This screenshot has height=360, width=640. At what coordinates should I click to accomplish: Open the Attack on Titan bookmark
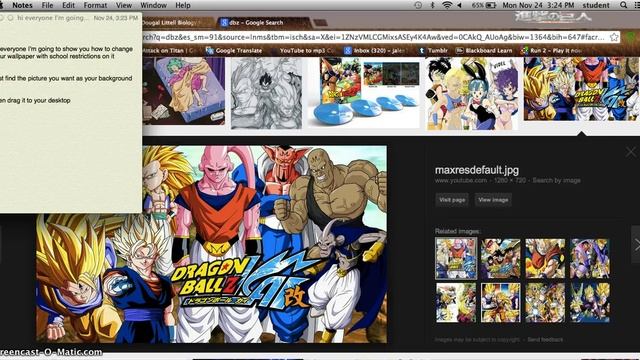169,51
